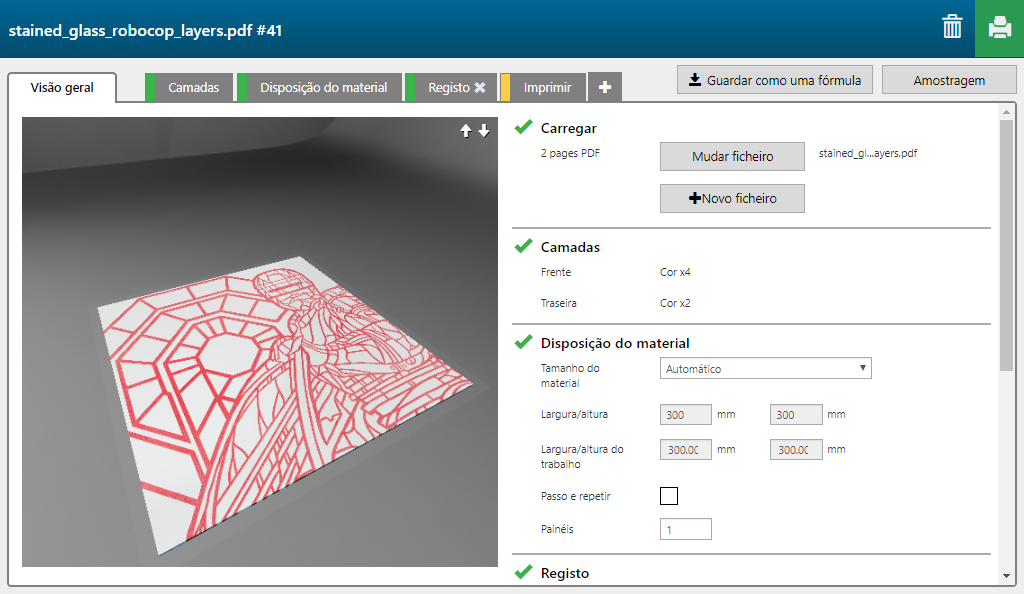
Task: Click the vertical scrollbar thumb
Action: point(1006,246)
